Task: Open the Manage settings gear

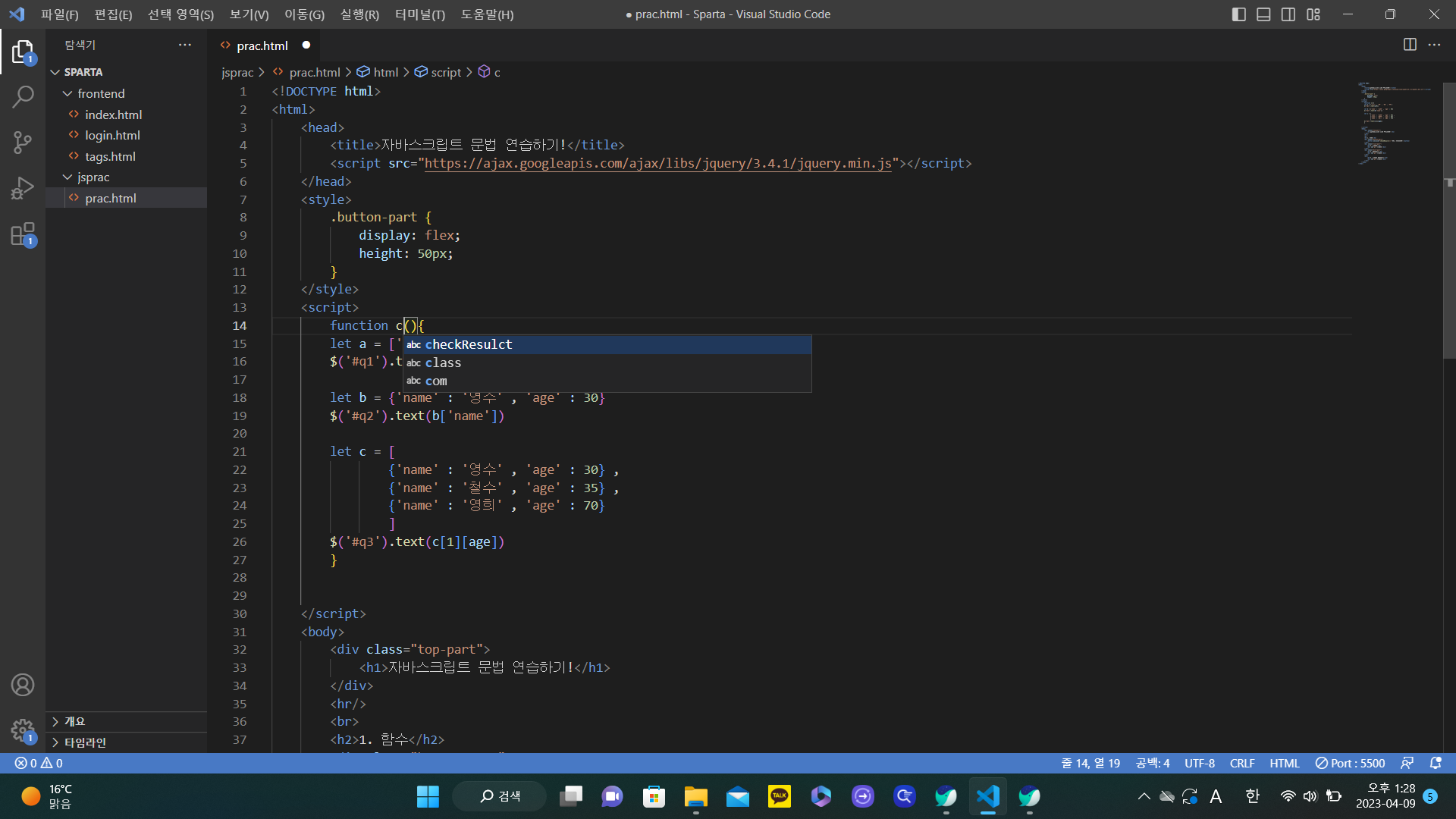Action: [23, 730]
